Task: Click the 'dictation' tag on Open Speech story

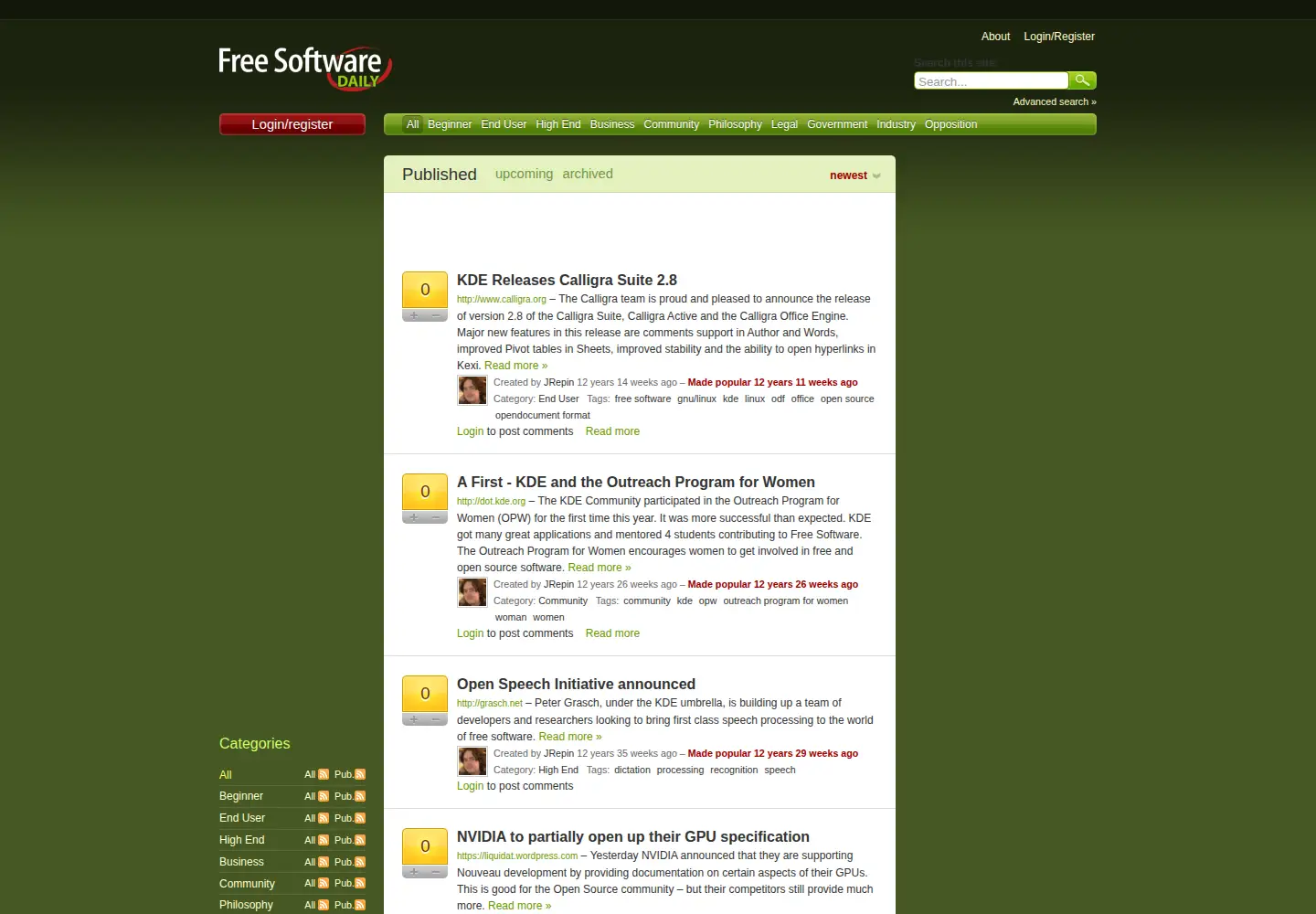Action: click(x=632, y=770)
